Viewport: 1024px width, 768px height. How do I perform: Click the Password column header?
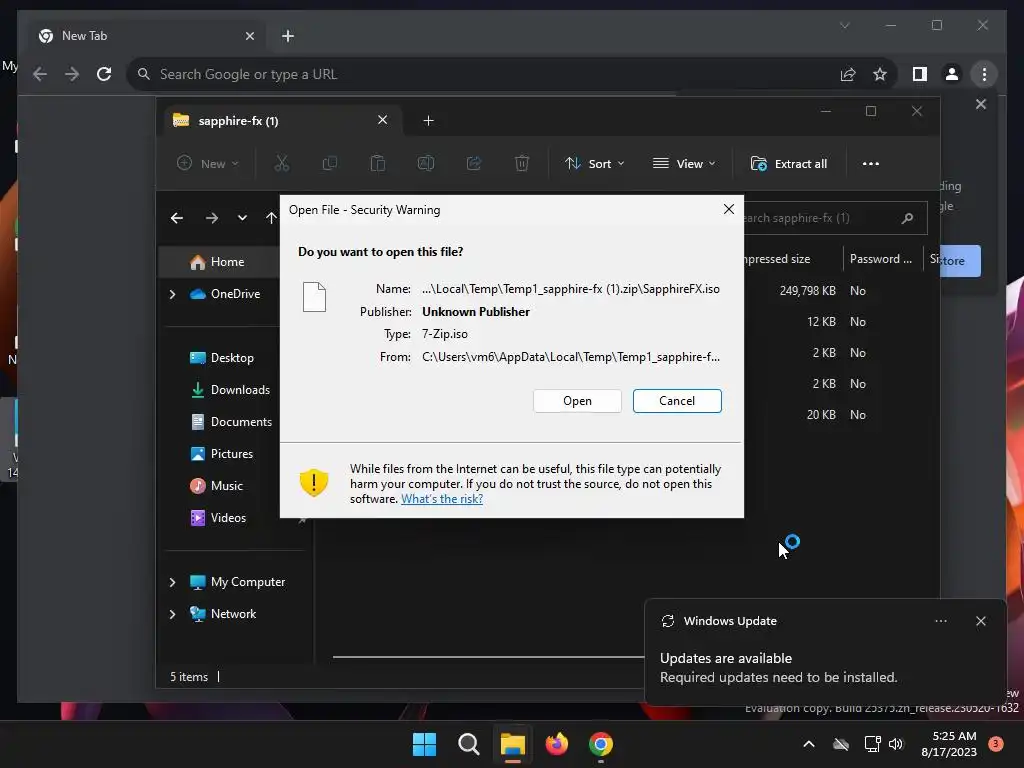coord(880,259)
